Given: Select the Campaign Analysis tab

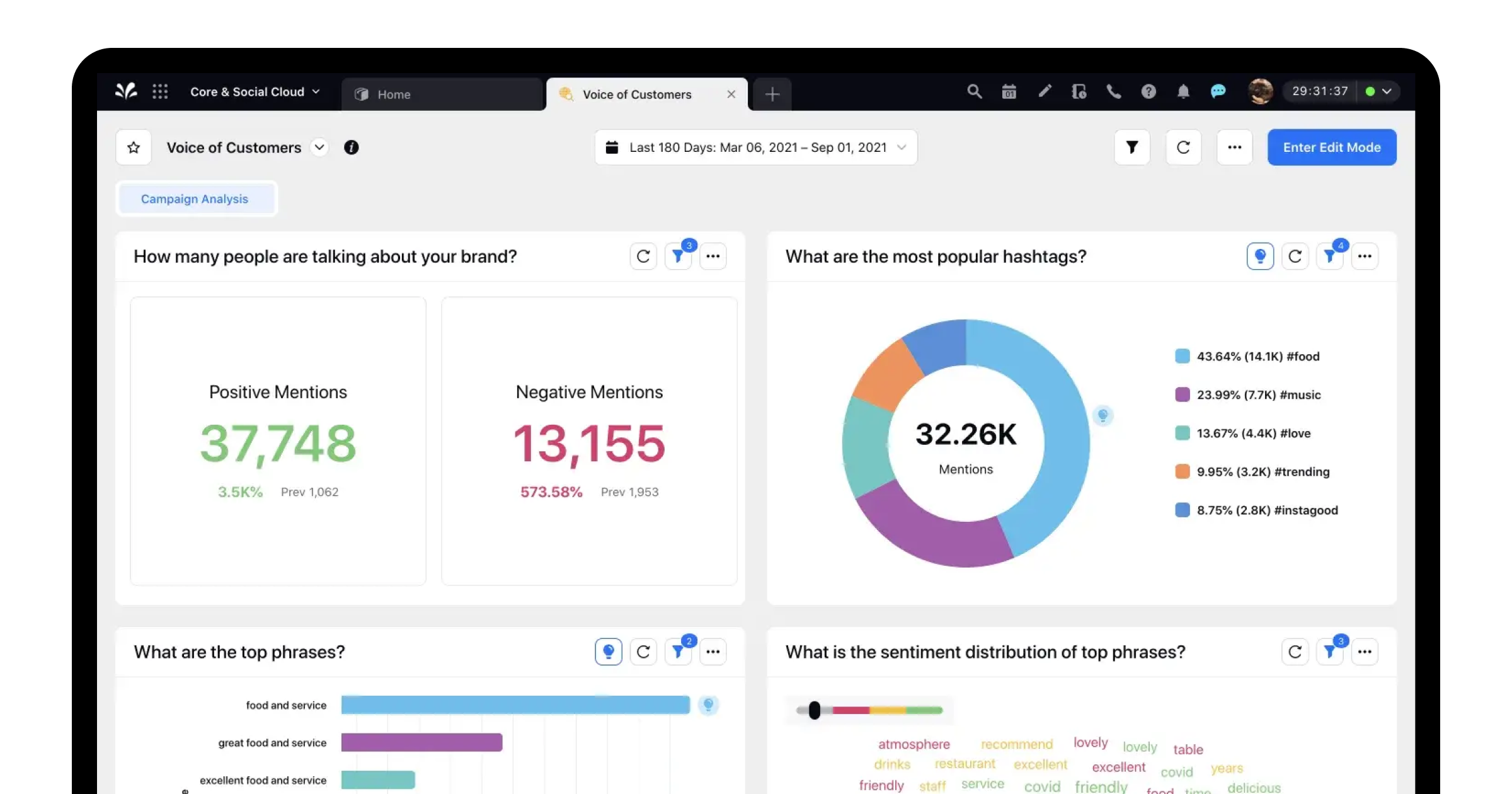Looking at the screenshot, I should [195, 199].
